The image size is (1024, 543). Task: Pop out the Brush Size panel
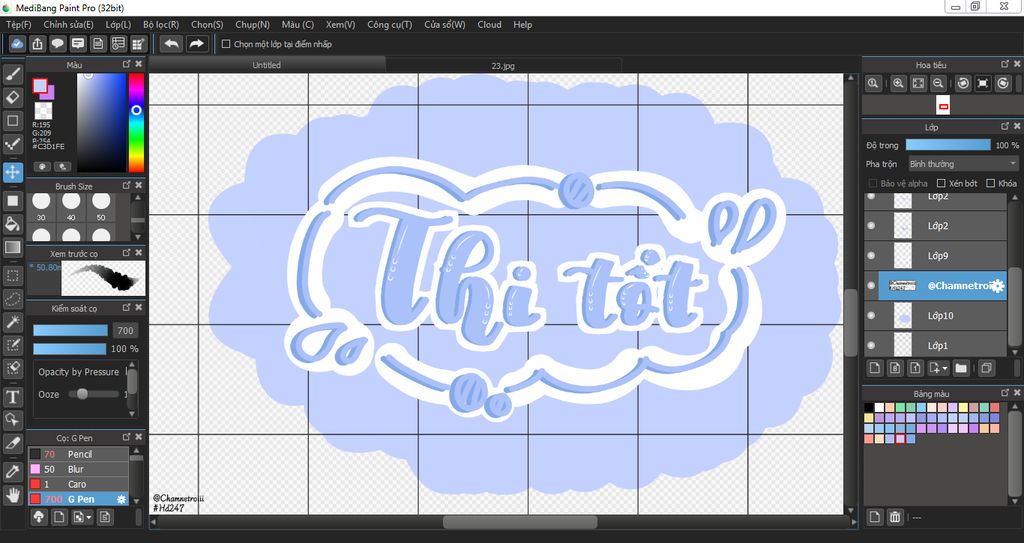pos(127,186)
